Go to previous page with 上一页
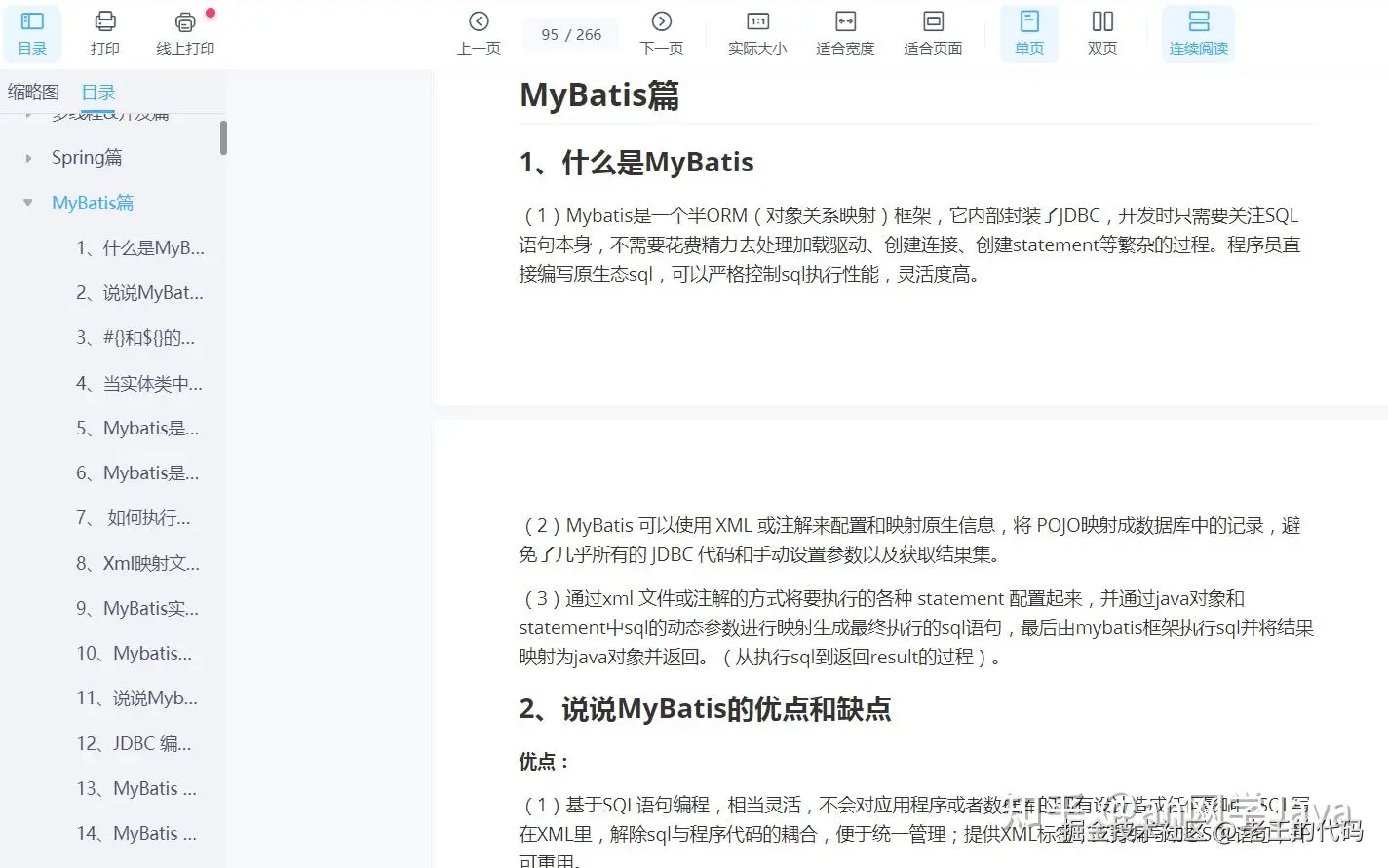1388x868 pixels. (479, 33)
